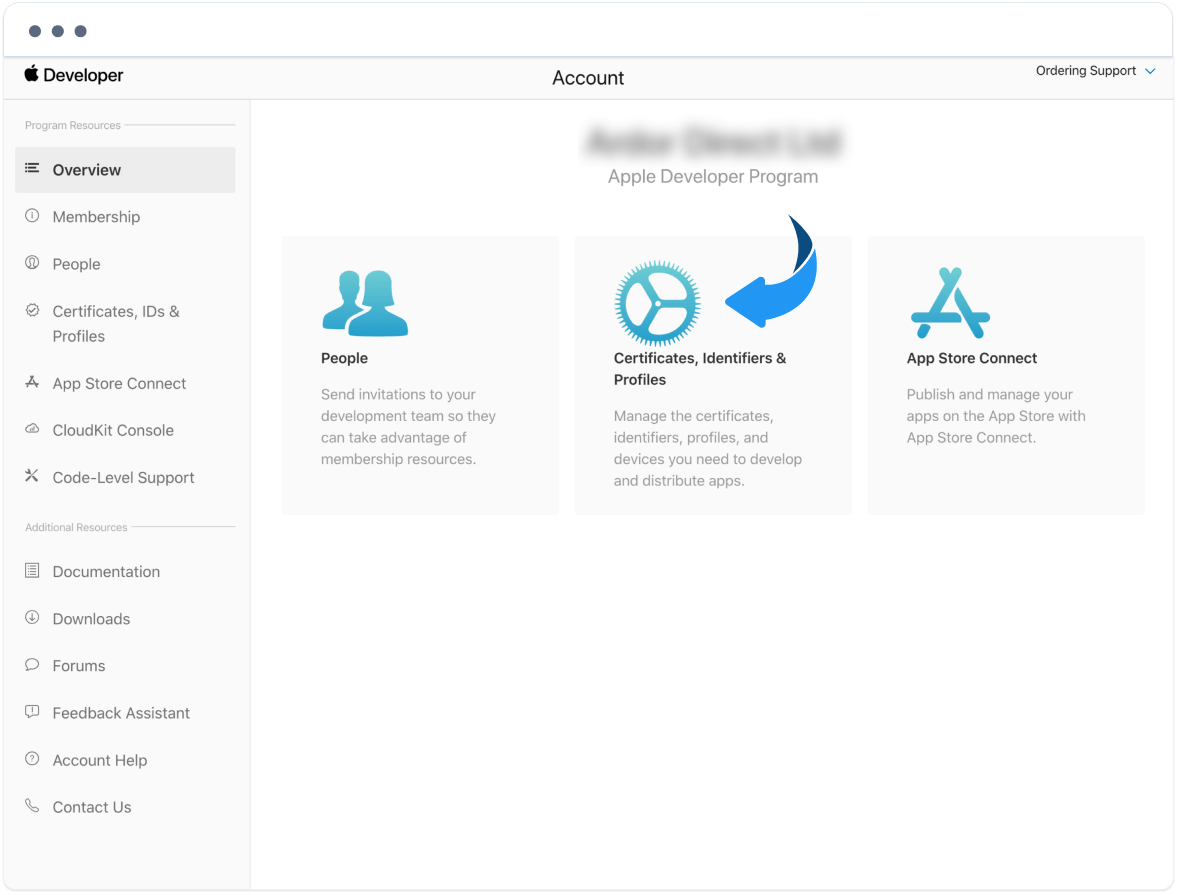
Task: Click the App Store Connect sidebar icon
Action: pos(32,382)
